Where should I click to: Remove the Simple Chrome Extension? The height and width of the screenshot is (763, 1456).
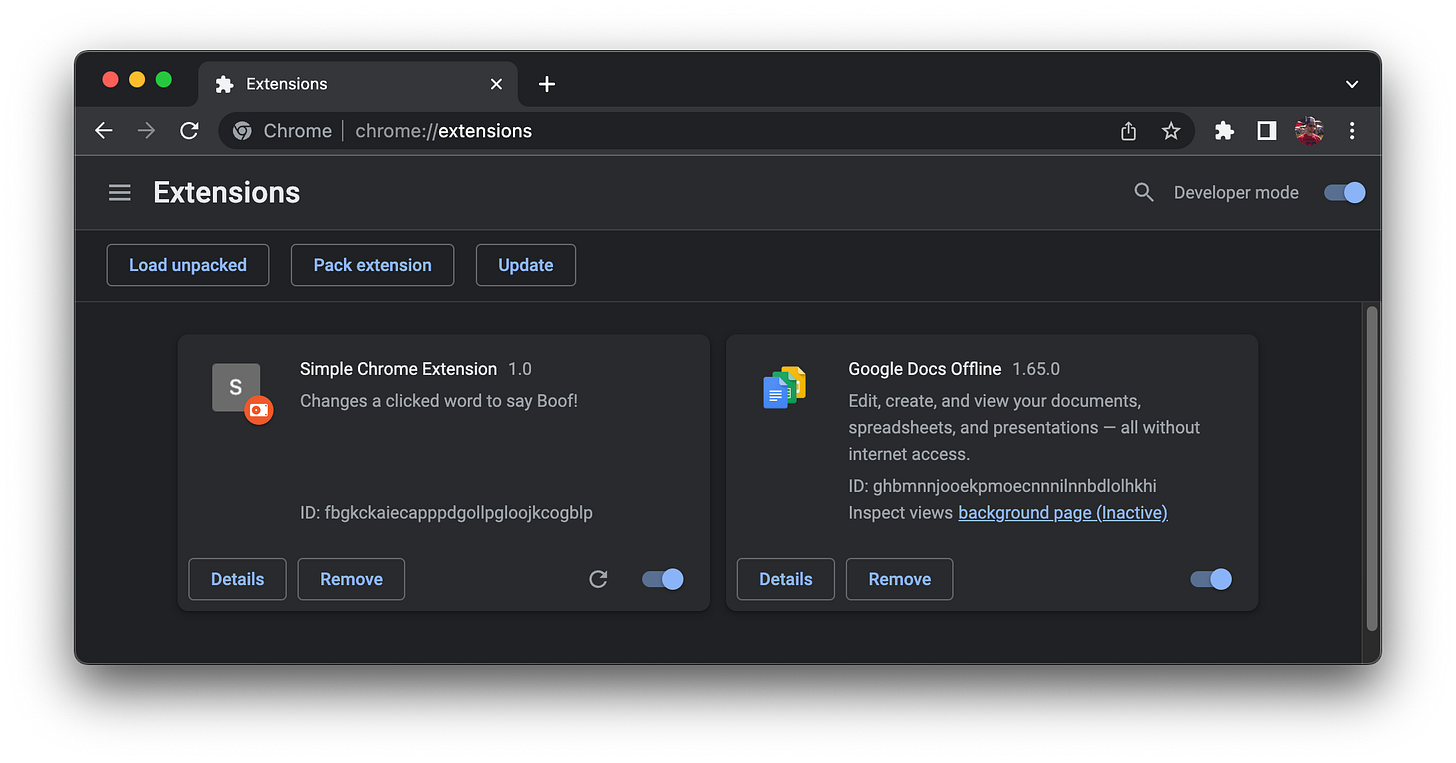pyautogui.click(x=351, y=579)
